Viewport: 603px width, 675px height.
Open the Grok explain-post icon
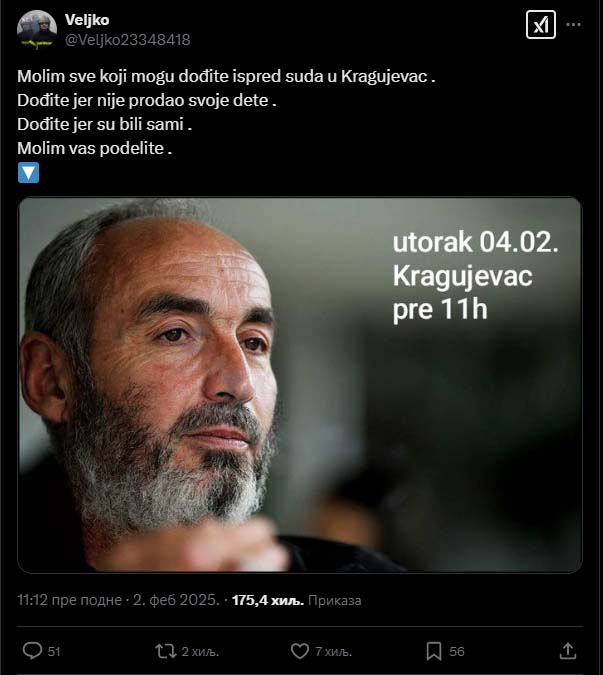click(541, 25)
